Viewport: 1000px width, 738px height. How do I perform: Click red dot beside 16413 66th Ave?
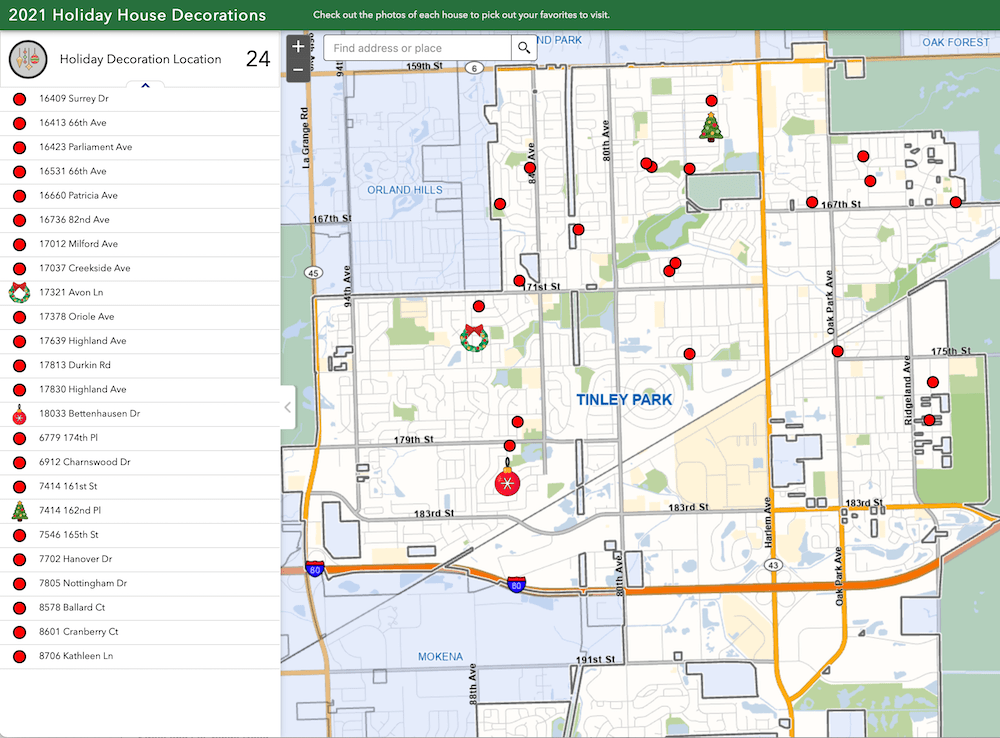[20, 123]
